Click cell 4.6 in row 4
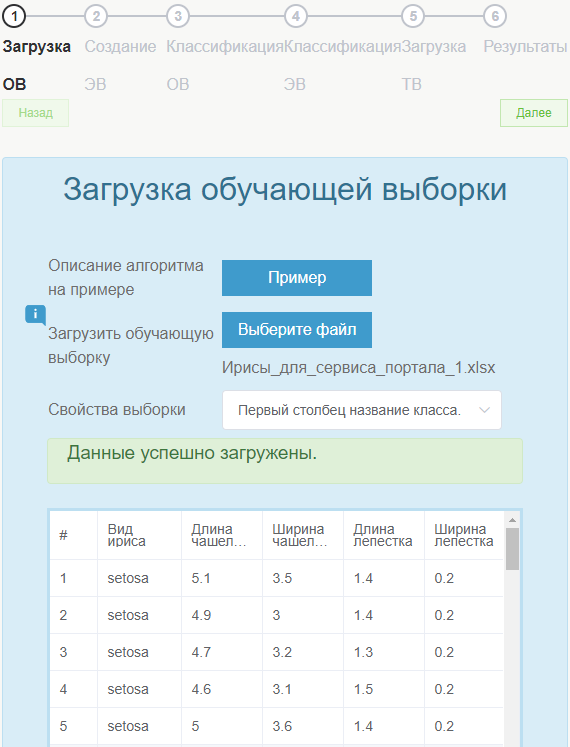The width and height of the screenshot is (570, 747). pyautogui.click(x=222, y=689)
